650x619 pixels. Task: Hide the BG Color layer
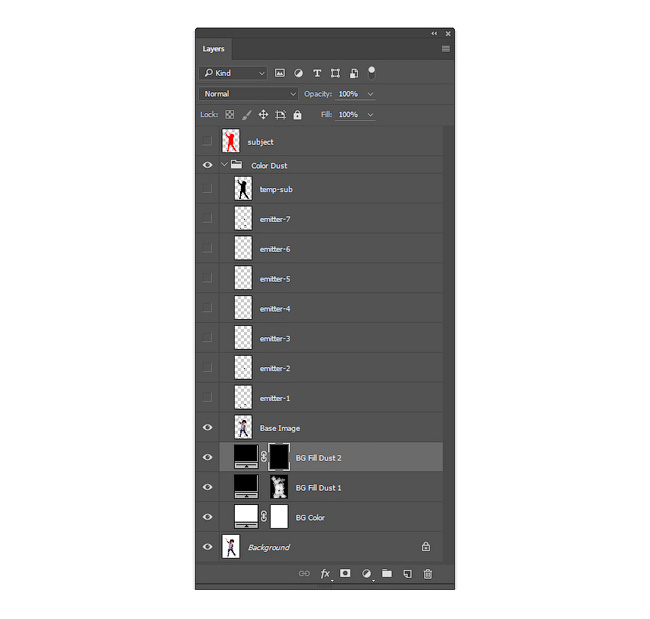coord(207,517)
